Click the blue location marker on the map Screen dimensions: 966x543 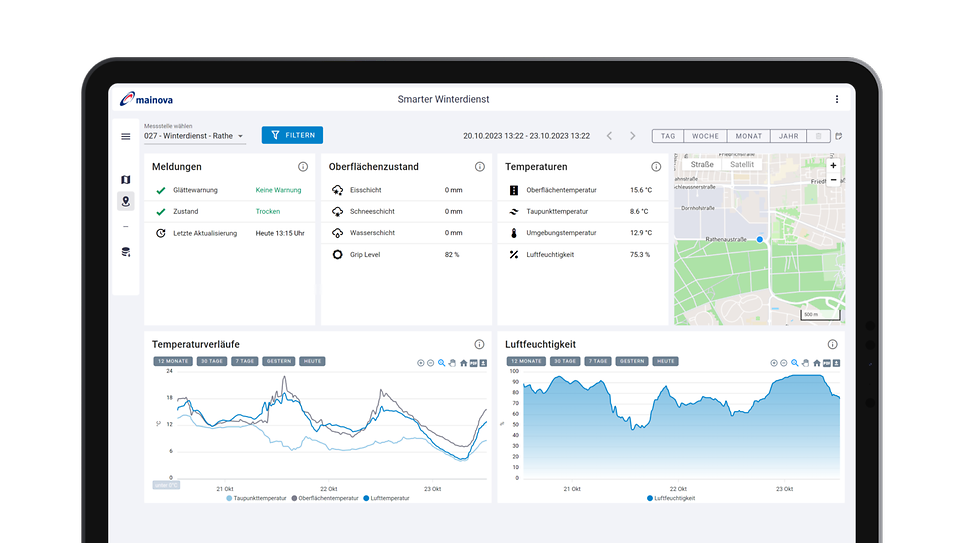(x=760, y=239)
